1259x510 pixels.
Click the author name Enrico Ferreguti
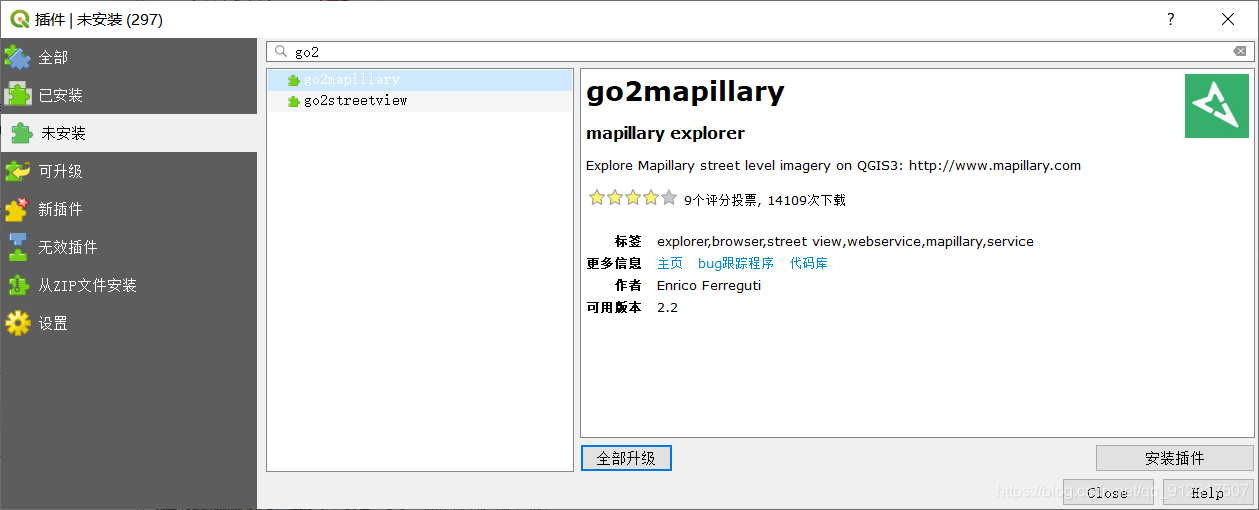[x=709, y=286]
